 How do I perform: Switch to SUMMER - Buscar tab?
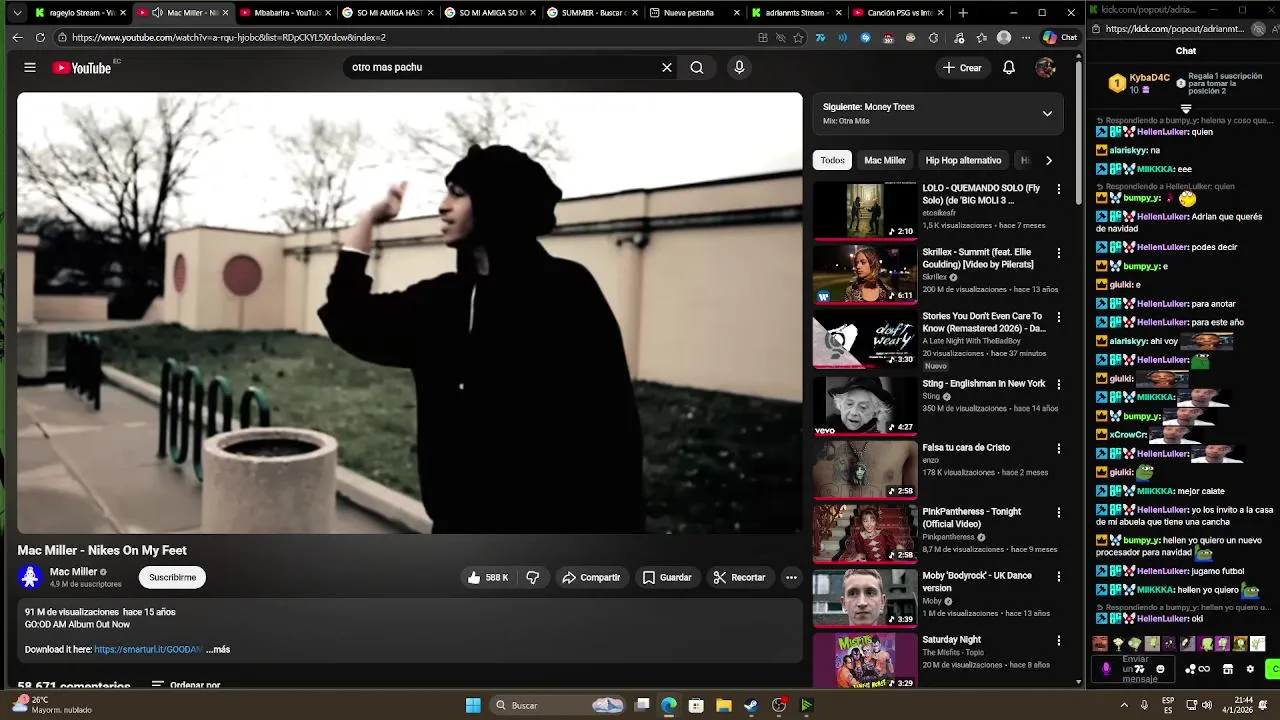coord(592,13)
